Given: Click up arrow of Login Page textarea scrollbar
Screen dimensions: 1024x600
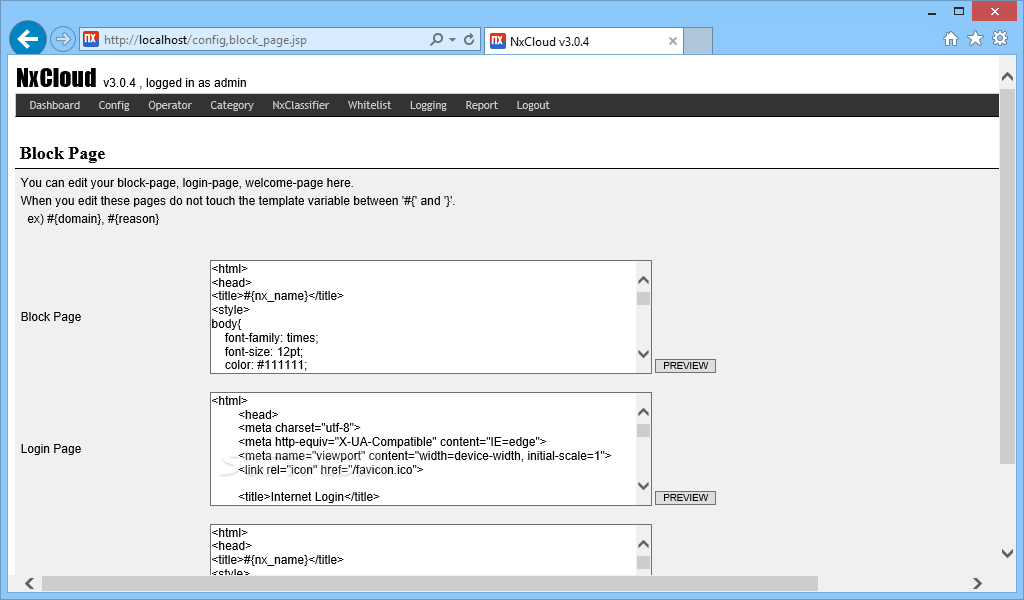Looking at the screenshot, I should click(x=643, y=412).
